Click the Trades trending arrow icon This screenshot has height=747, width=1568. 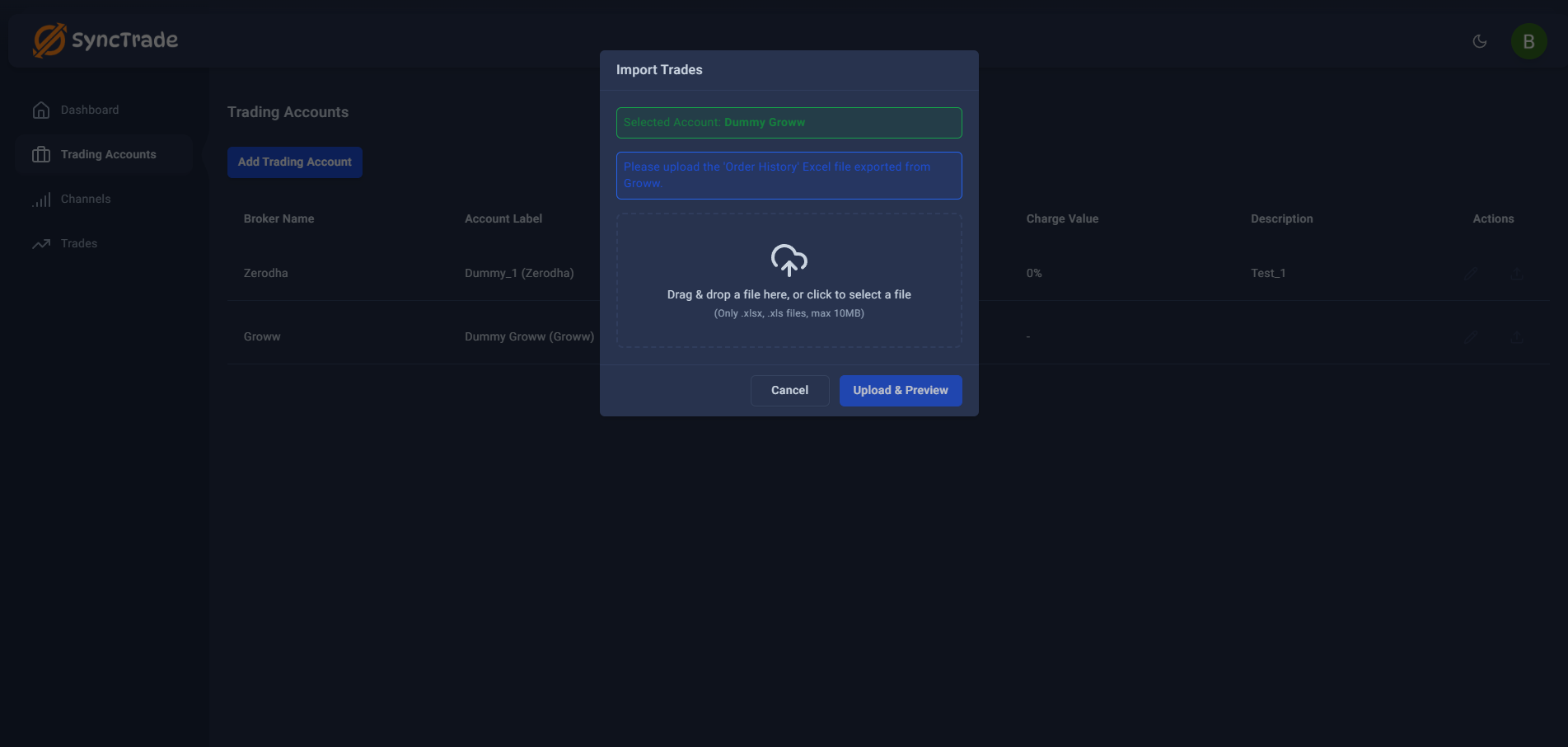41,244
